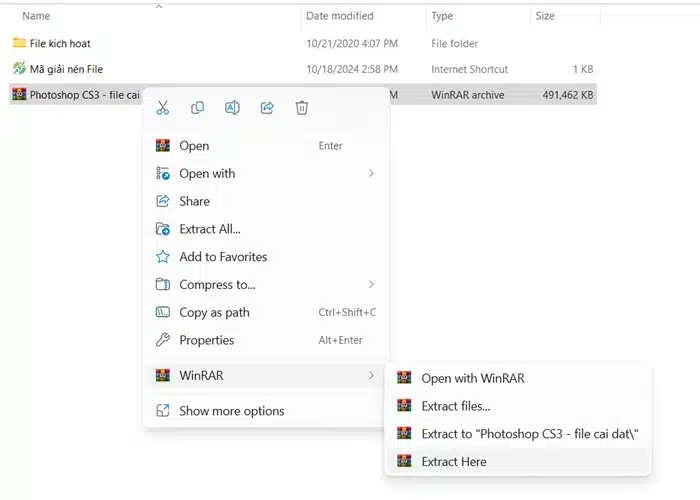700x500 pixels.
Task: Click the Properties wrench icon
Action: [163, 340]
